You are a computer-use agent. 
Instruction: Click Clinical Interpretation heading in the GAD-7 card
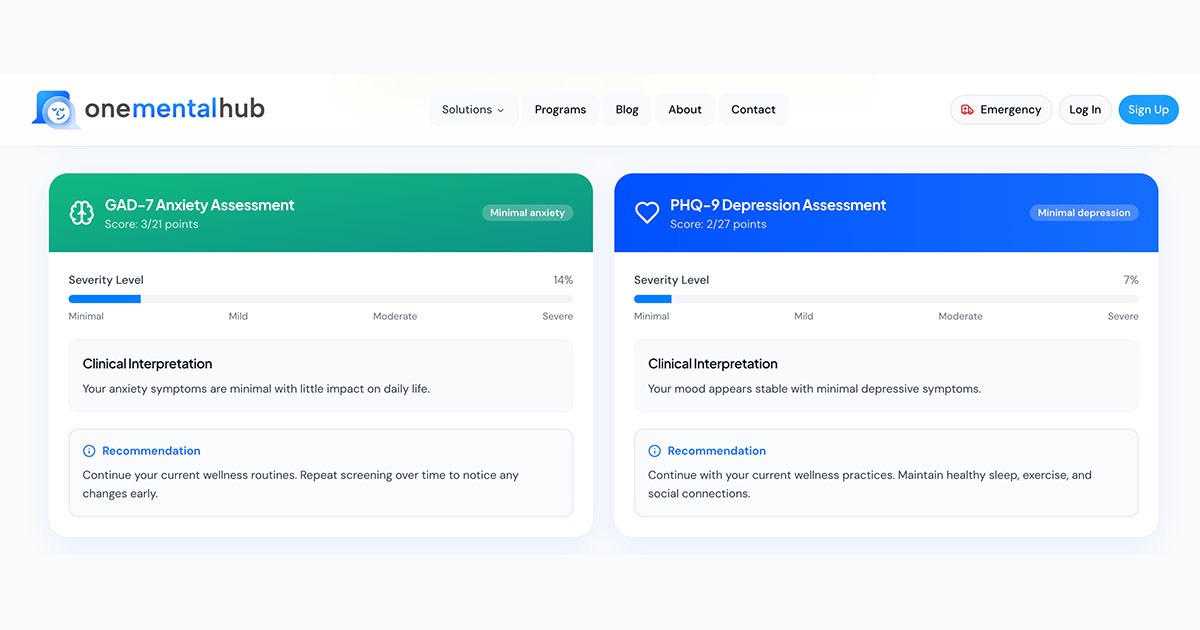coord(148,364)
